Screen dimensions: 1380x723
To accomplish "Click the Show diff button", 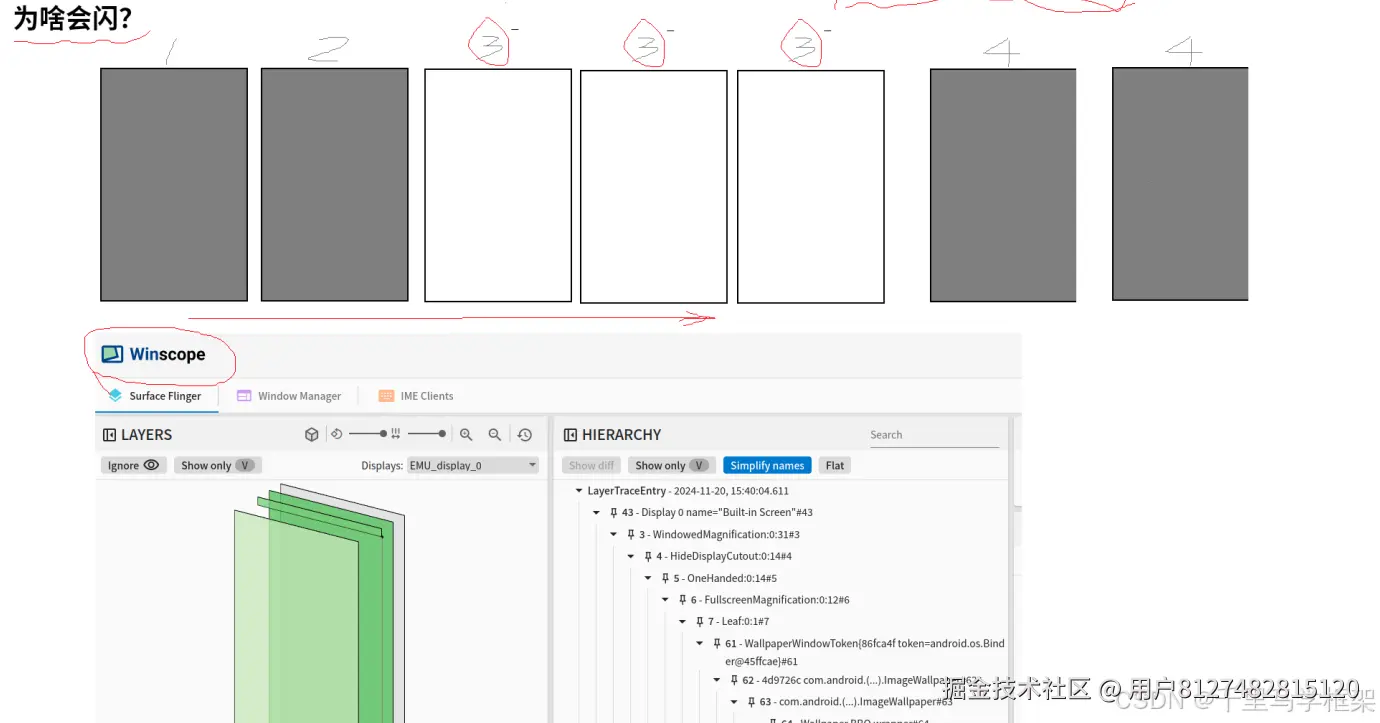I will [x=590, y=465].
